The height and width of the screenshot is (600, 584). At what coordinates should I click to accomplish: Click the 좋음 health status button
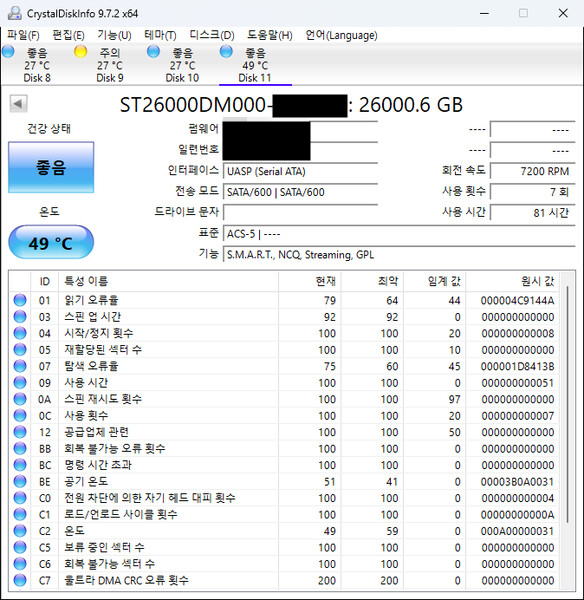coord(51,167)
